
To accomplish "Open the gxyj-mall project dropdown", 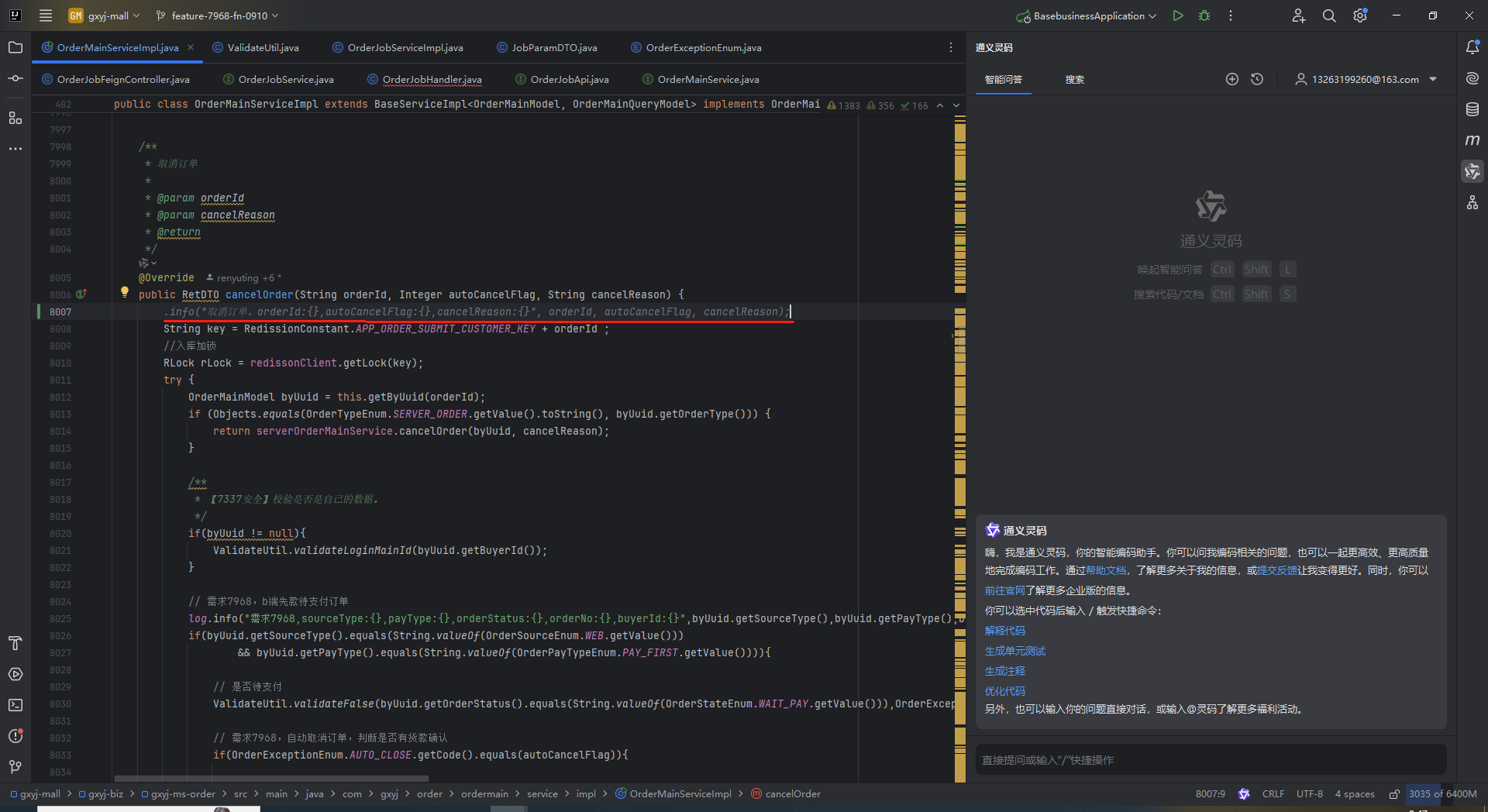I will pyautogui.click(x=105, y=15).
